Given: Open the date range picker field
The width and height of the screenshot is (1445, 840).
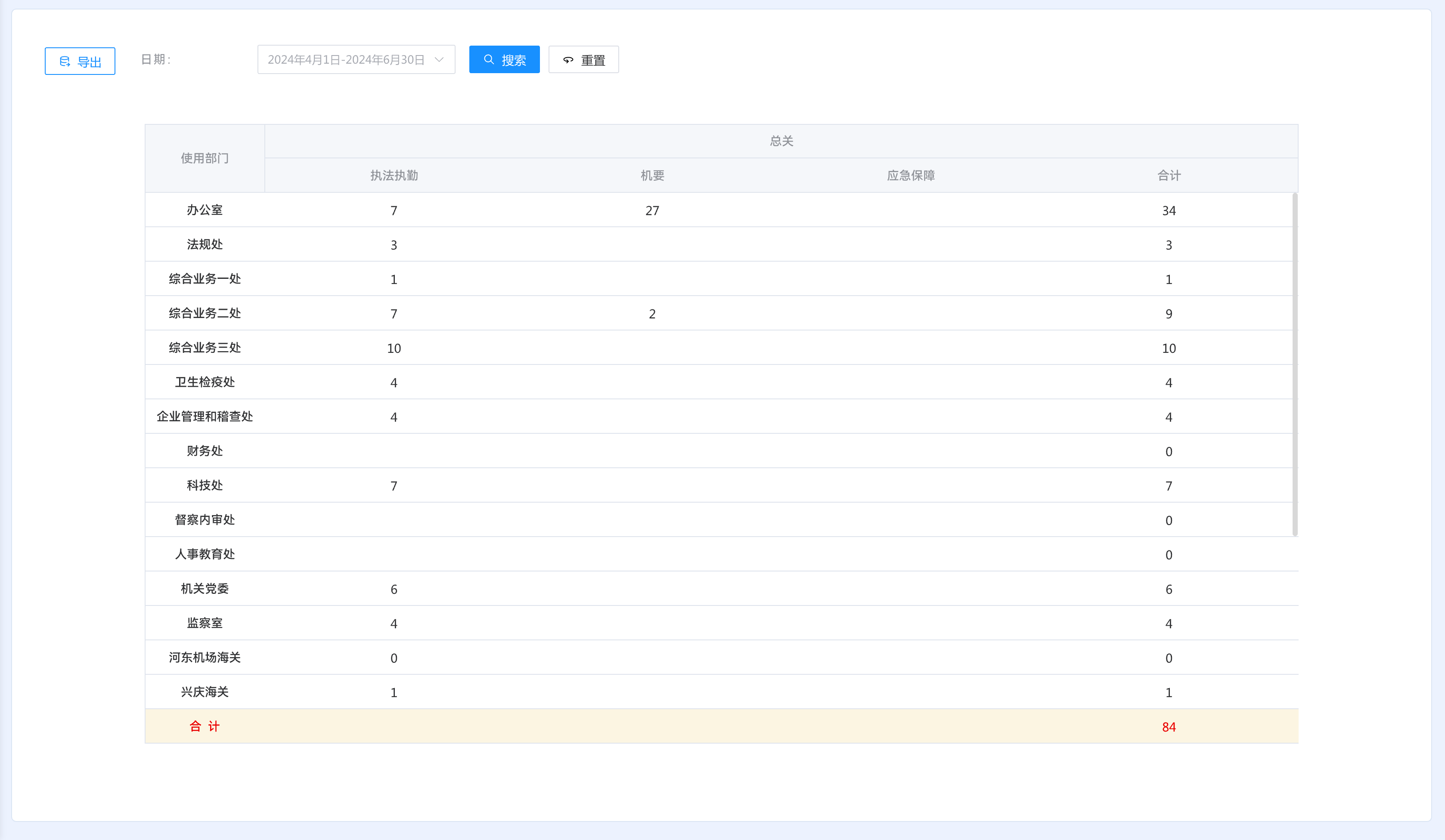Looking at the screenshot, I should point(346,59).
